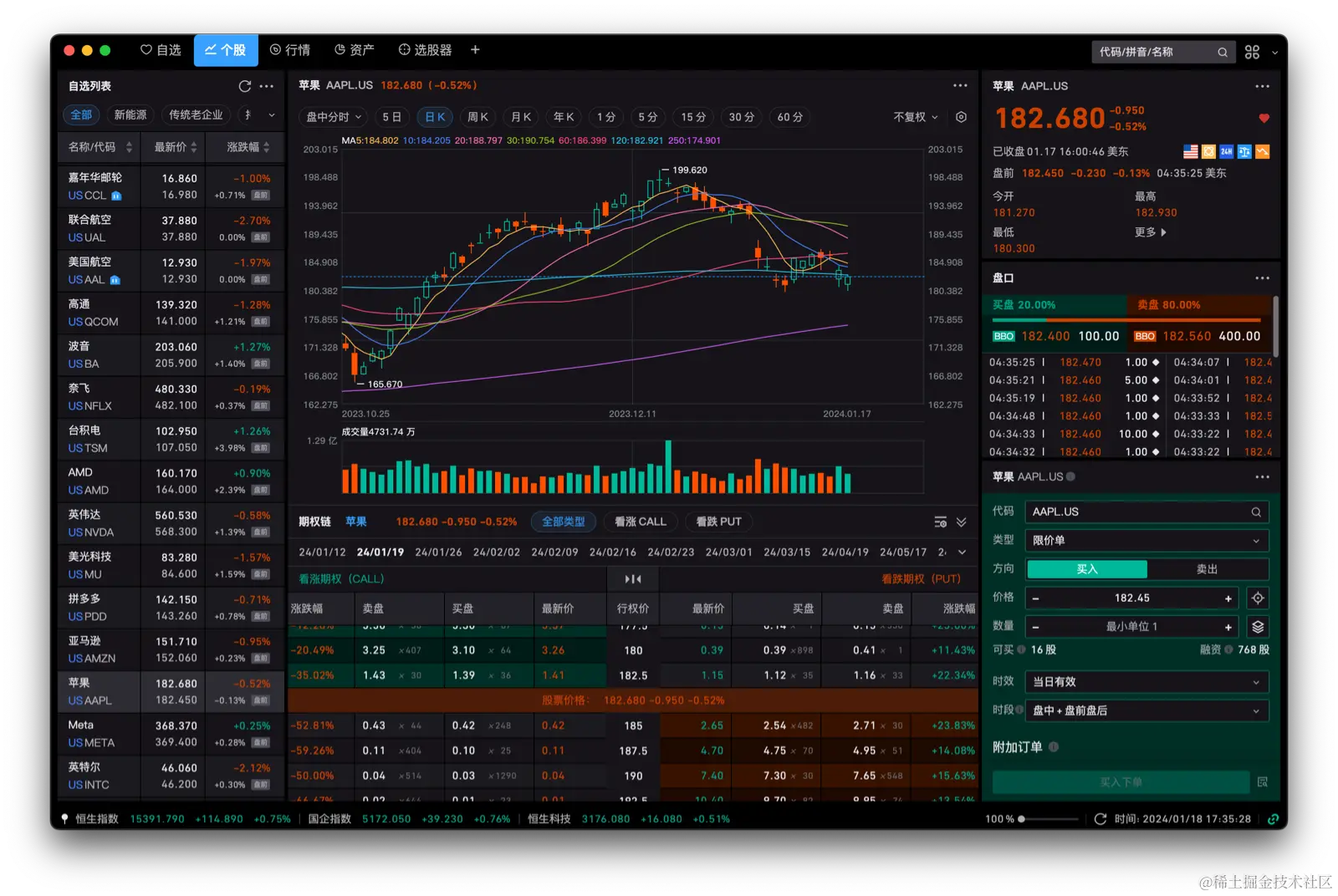Collapse option chain with double-chevron

click(x=962, y=522)
